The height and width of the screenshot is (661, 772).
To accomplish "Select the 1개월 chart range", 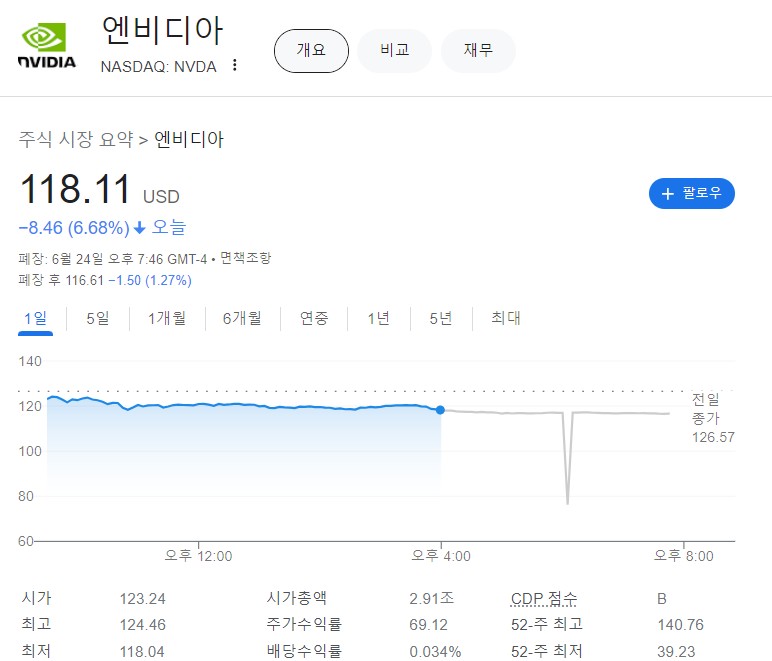I will [167, 318].
